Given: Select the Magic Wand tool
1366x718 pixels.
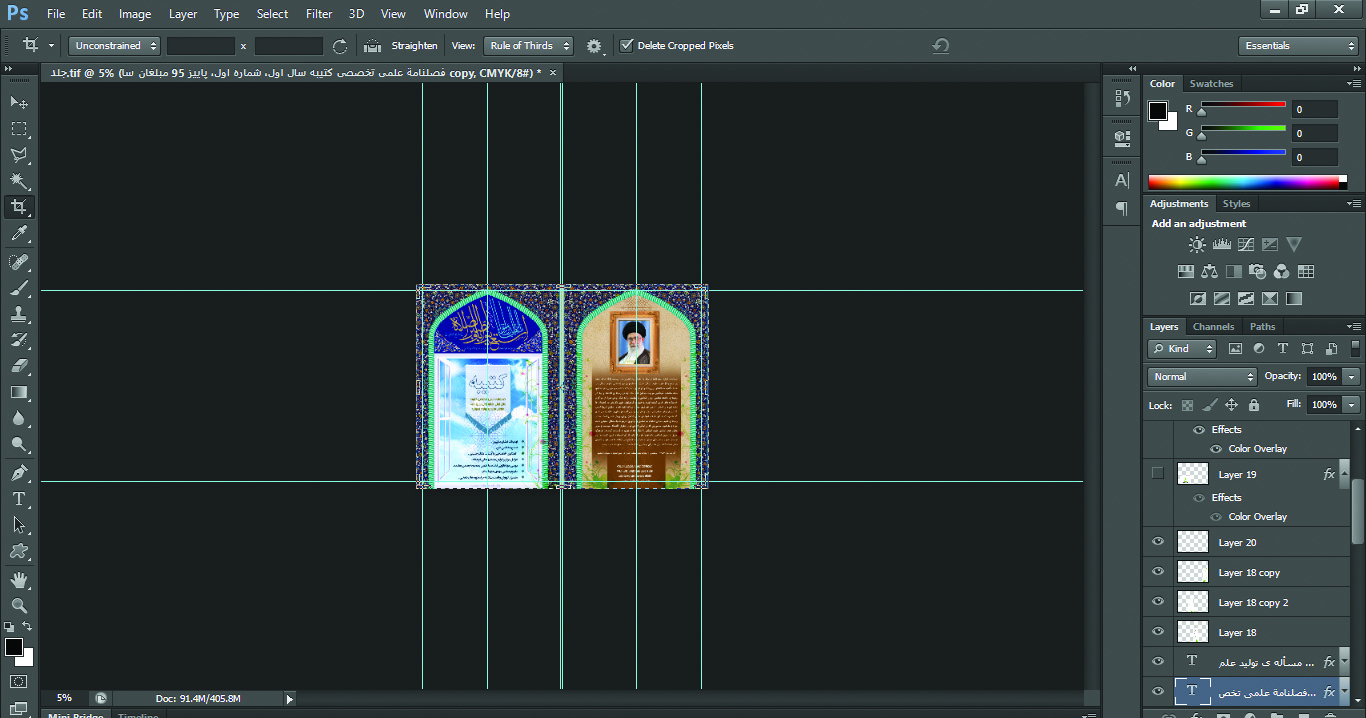Looking at the screenshot, I should click(x=19, y=181).
